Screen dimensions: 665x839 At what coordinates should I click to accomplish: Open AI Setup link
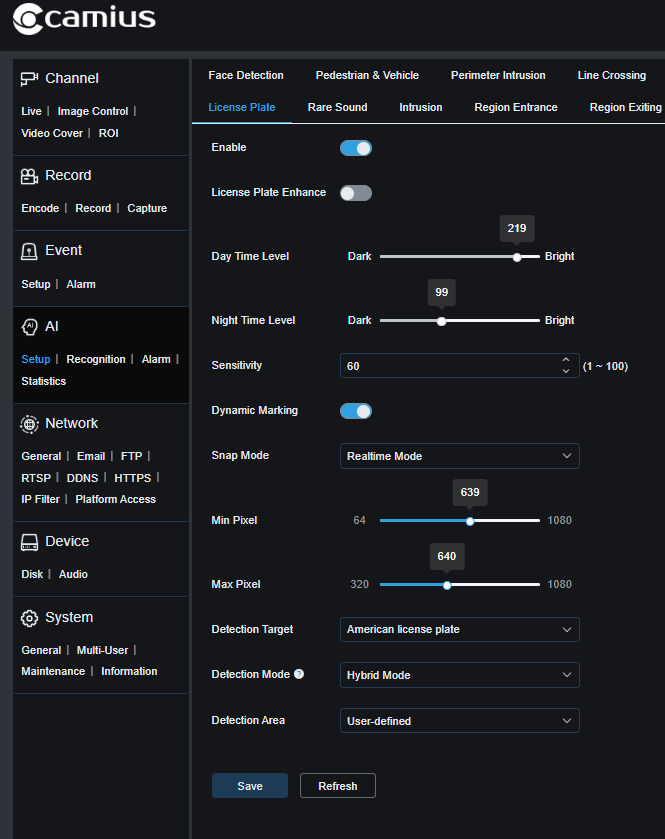click(x=36, y=360)
